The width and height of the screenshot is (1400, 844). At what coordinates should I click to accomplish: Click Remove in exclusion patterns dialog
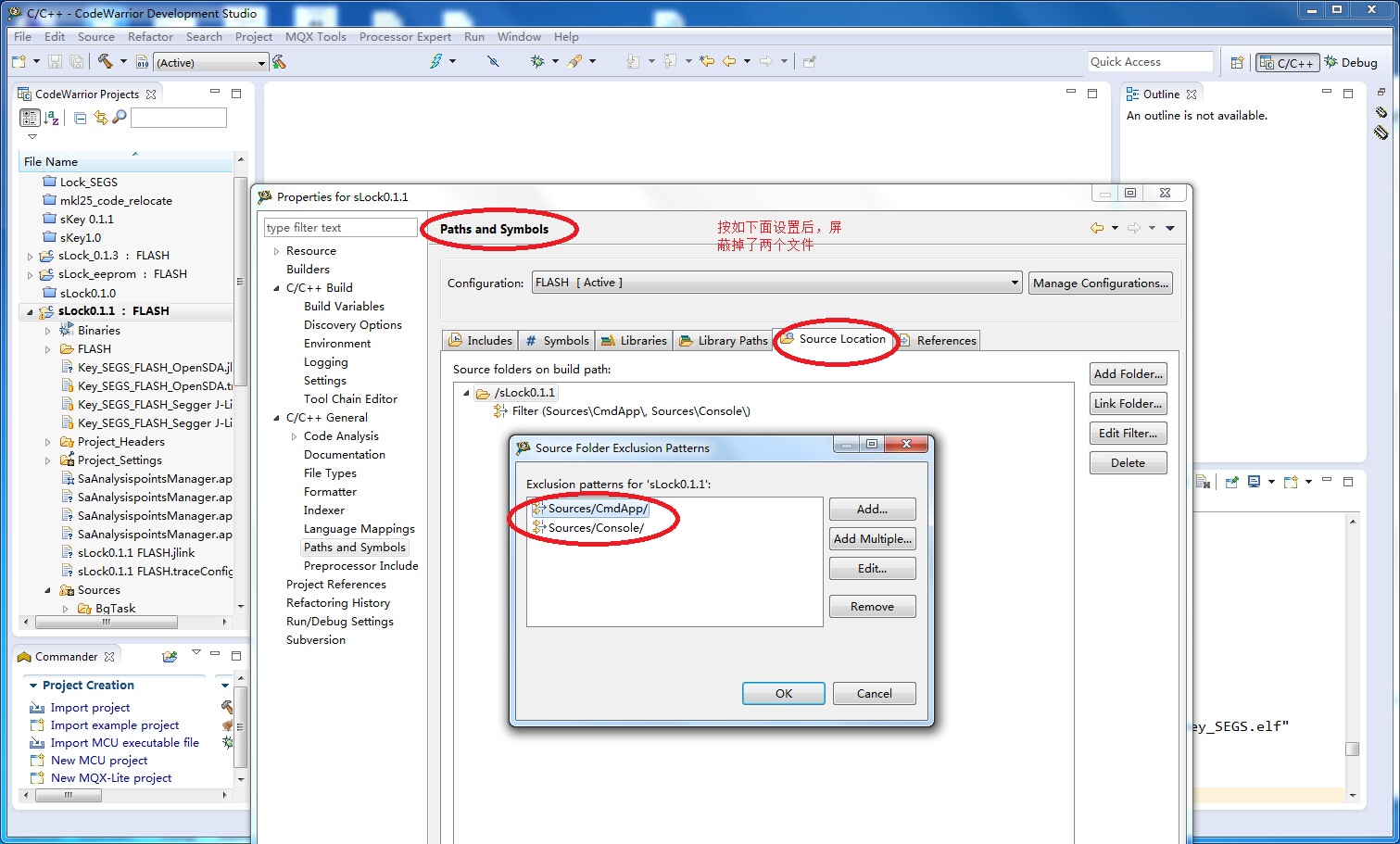pyautogui.click(x=872, y=607)
